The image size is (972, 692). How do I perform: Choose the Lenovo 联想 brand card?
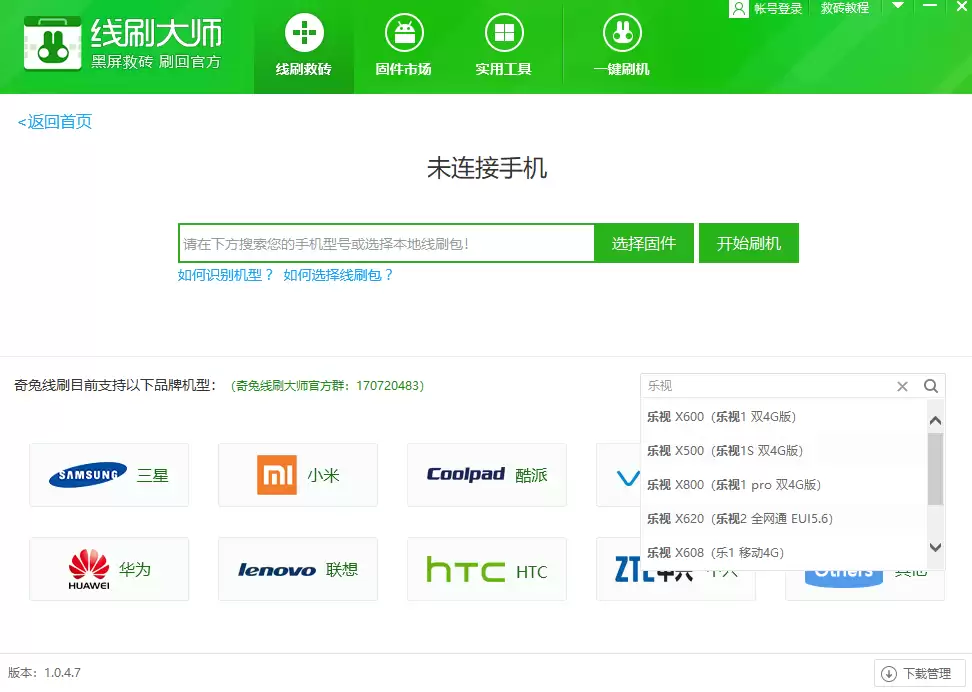[x=298, y=569]
